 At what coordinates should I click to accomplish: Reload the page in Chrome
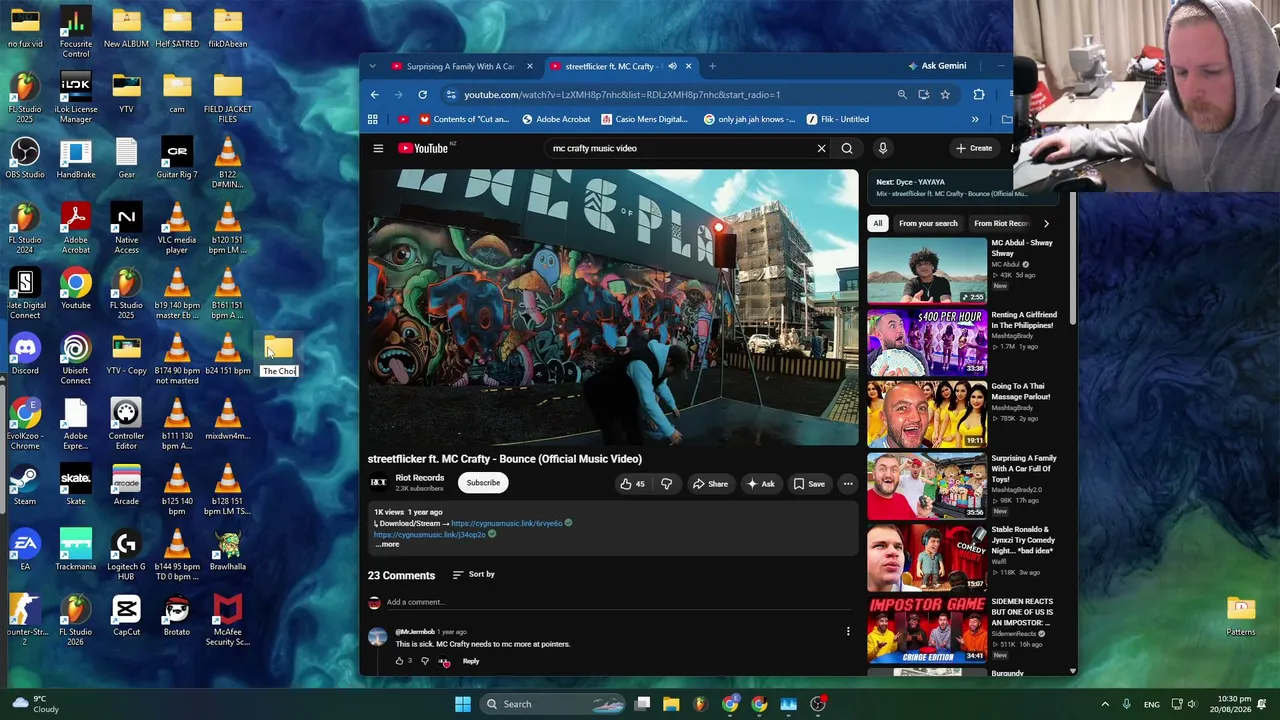pyautogui.click(x=422, y=95)
